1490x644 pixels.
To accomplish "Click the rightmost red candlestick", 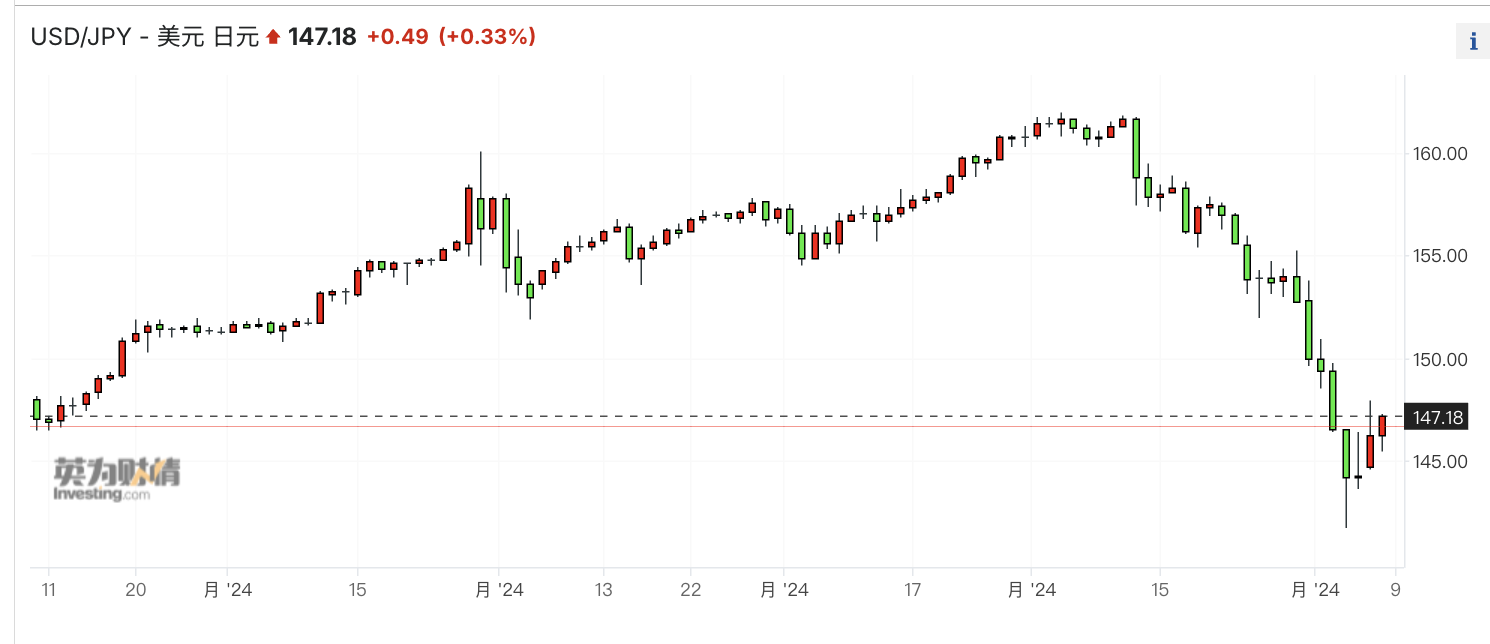I will 1382,426.
